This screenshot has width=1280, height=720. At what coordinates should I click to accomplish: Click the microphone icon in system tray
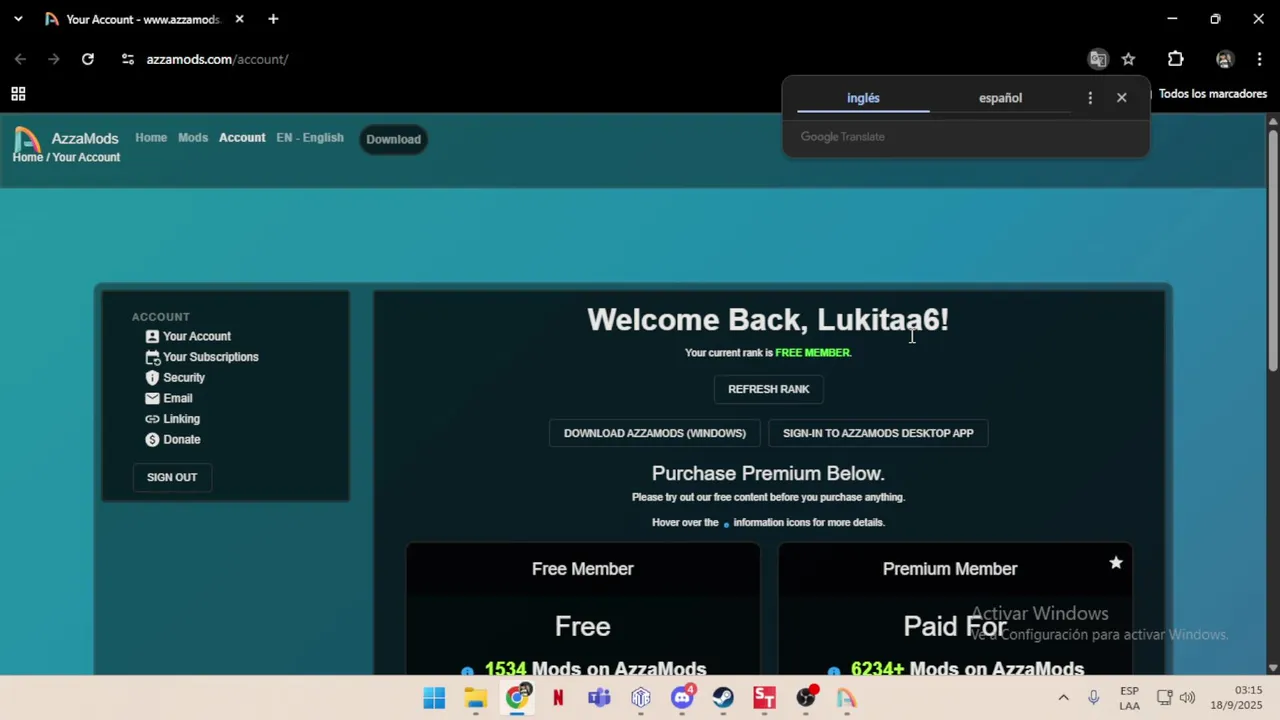point(1094,698)
